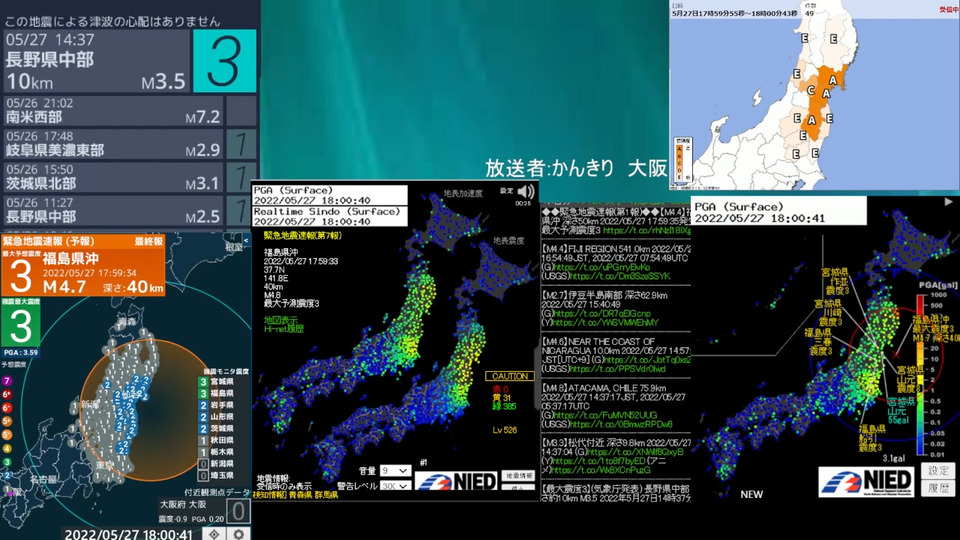Viewport: 960px width, 540px height.
Task: Click the 緊急地震速報(第7報) yellow heading
Action: (x=302, y=236)
